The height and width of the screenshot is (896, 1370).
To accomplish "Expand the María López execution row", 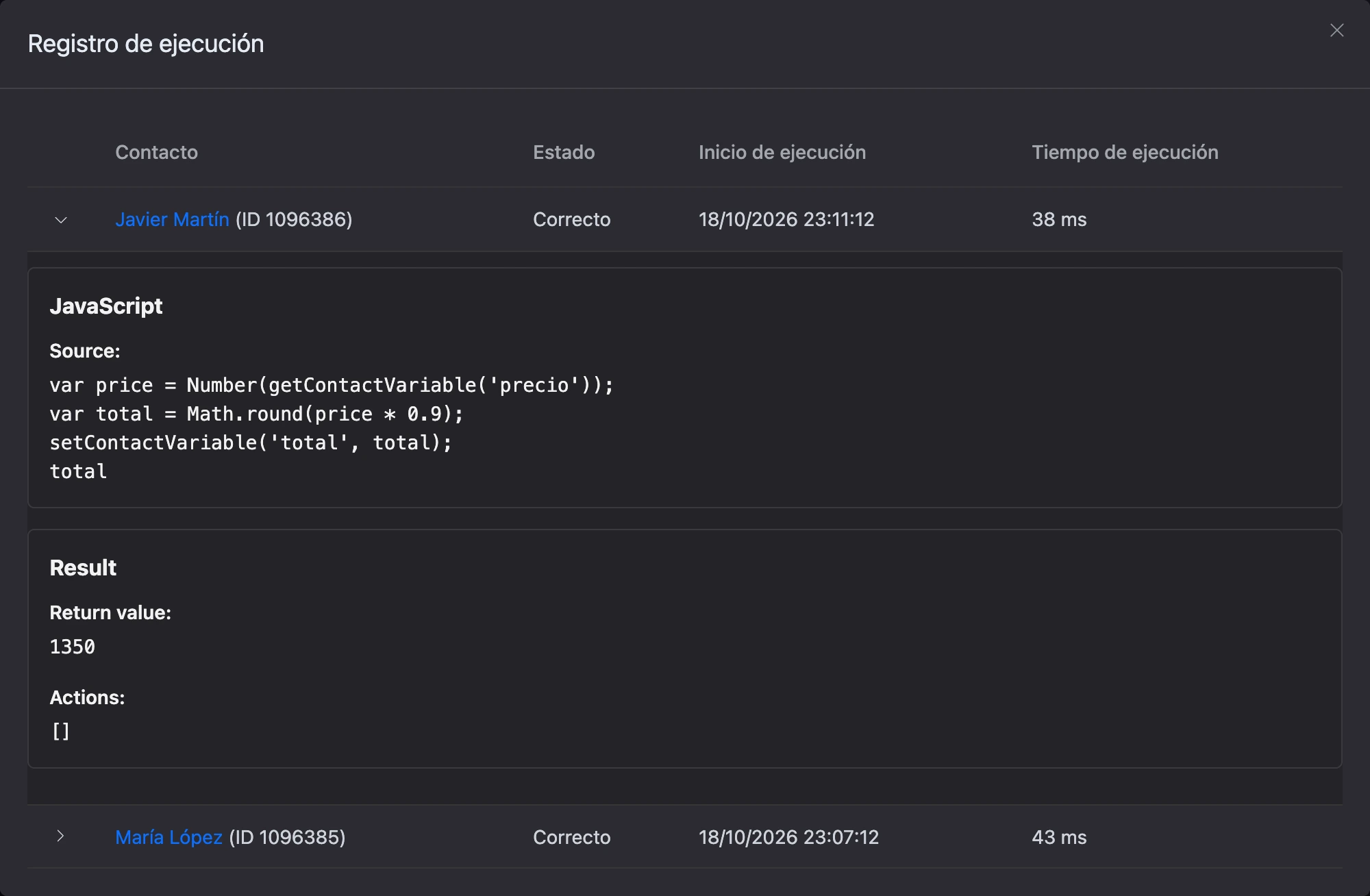I will [x=61, y=836].
